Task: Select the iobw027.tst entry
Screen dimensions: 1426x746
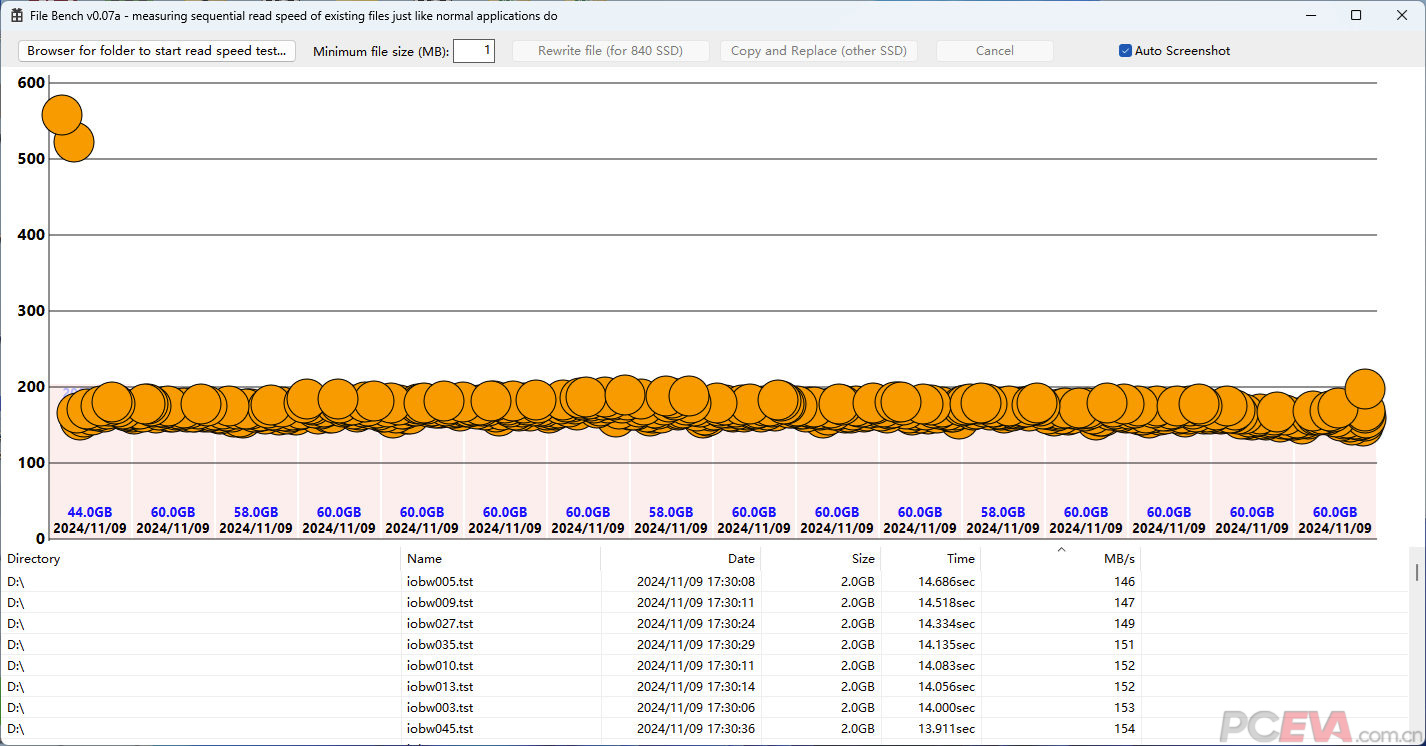Action: coord(440,624)
